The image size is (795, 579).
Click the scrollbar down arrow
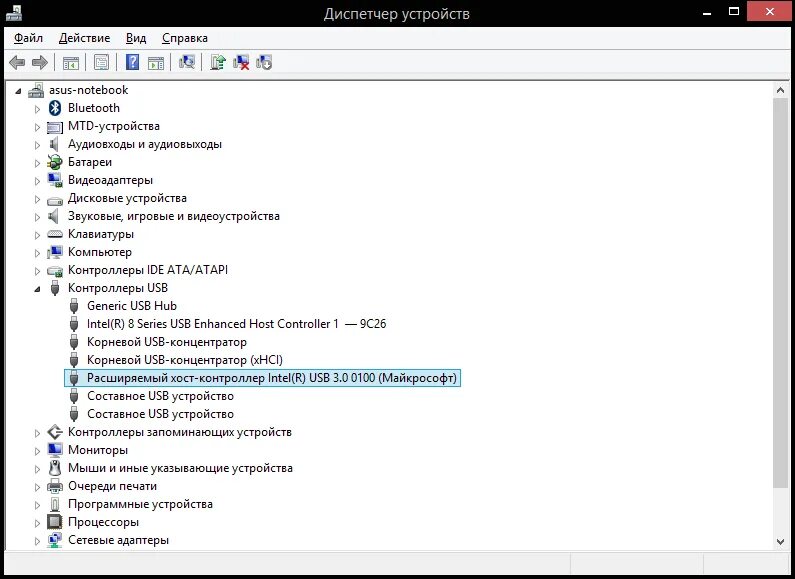click(x=780, y=541)
